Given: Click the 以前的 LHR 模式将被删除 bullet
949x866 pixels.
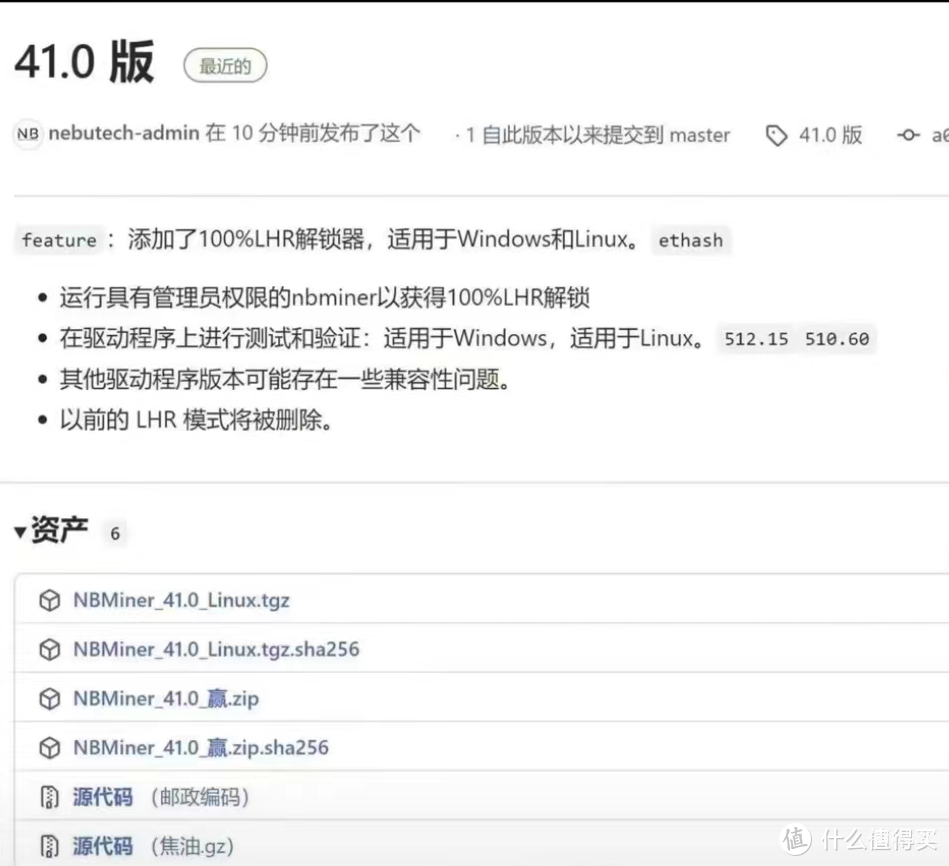Looking at the screenshot, I should pyautogui.click(x=197, y=419).
